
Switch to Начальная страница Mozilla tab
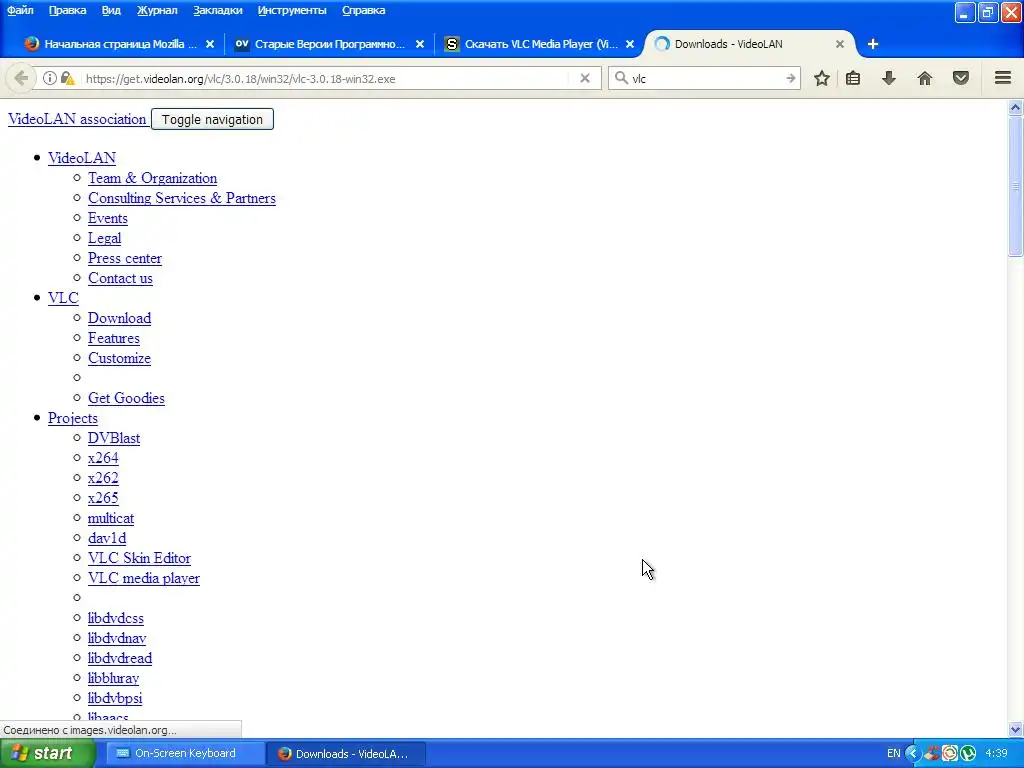click(118, 44)
